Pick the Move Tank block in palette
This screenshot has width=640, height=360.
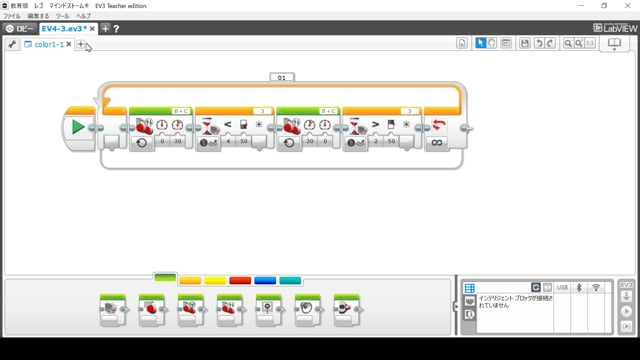coord(230,310)
